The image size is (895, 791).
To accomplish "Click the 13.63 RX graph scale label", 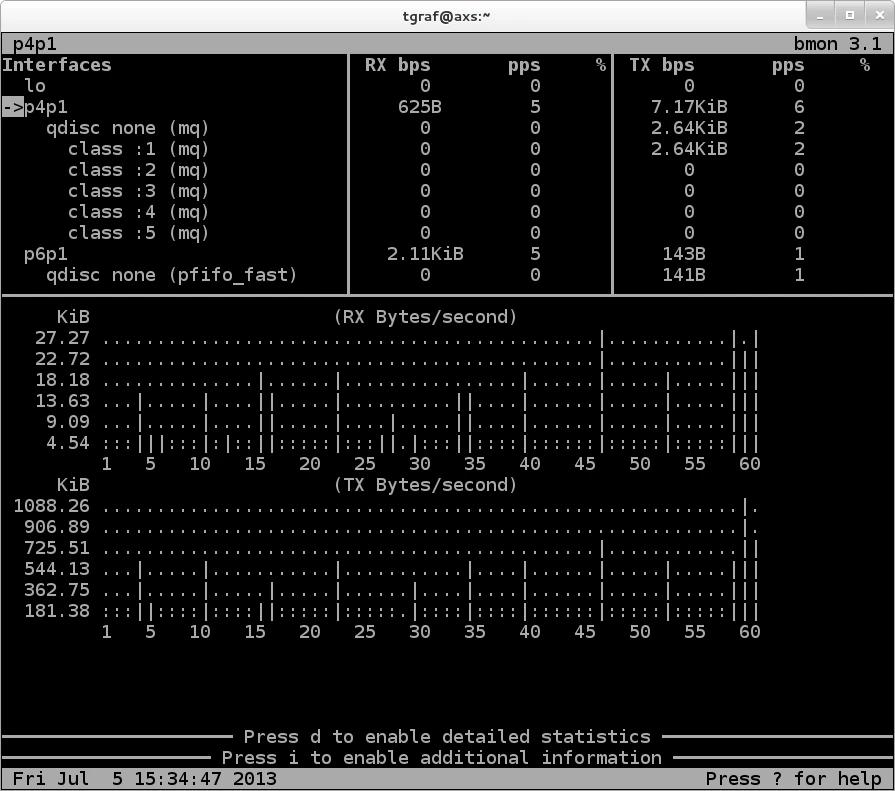I will coord(62,401).
